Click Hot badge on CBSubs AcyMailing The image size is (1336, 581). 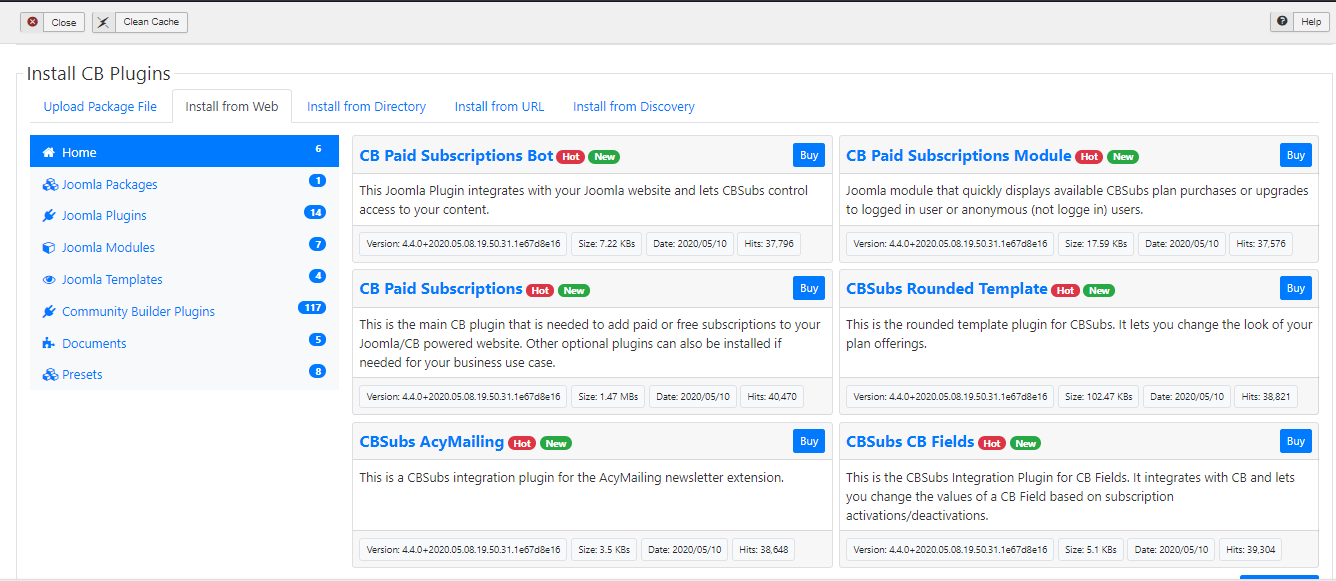(x=522, y=443)
